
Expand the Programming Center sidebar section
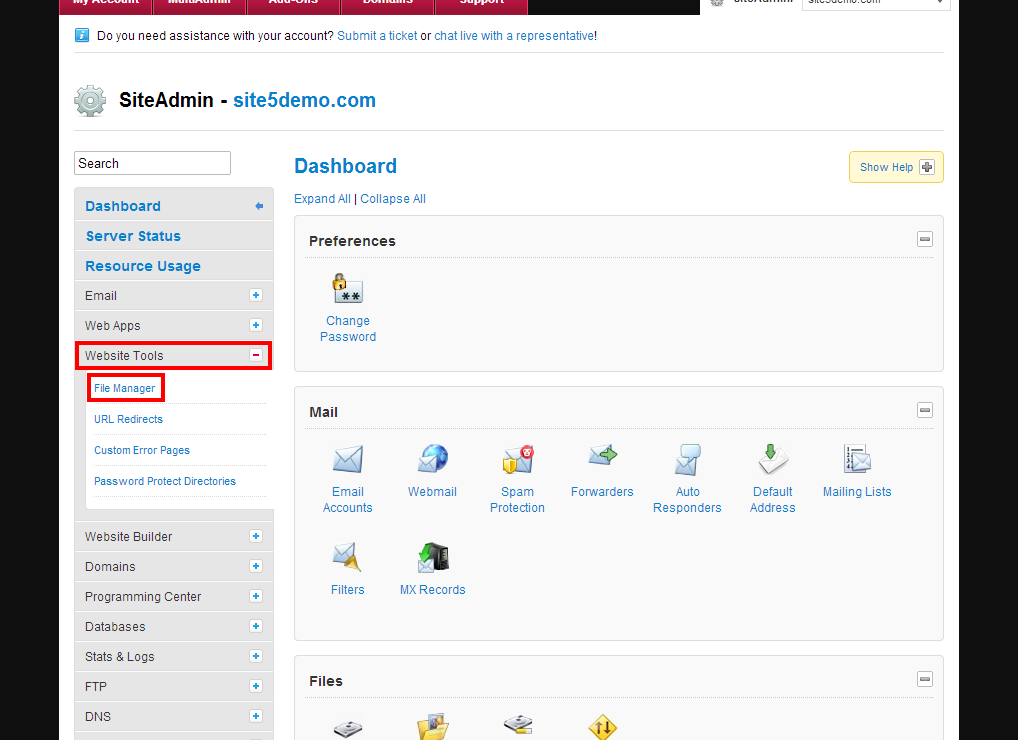[x=256, y=596]
